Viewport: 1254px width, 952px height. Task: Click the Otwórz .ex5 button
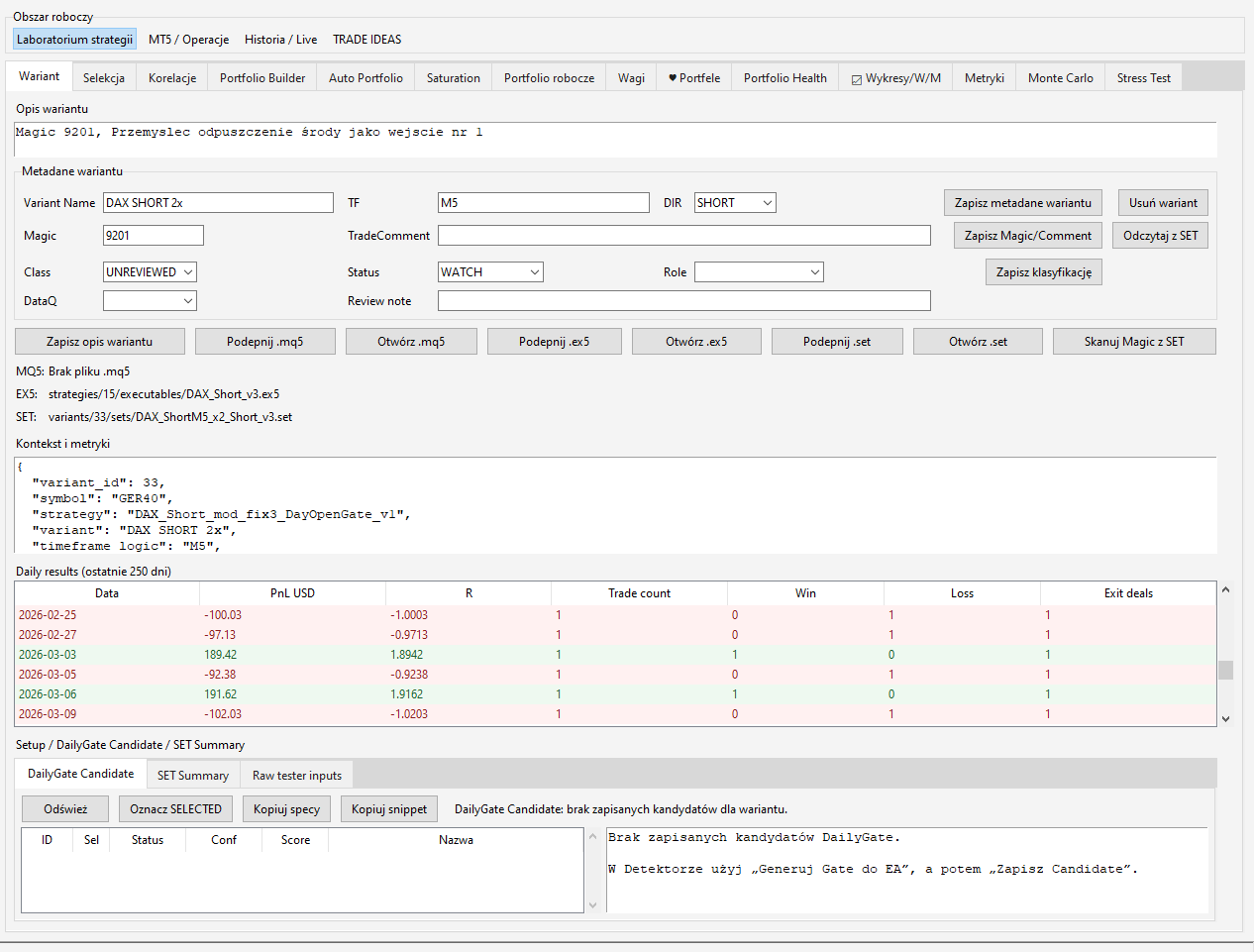click(x=696, y=342)
